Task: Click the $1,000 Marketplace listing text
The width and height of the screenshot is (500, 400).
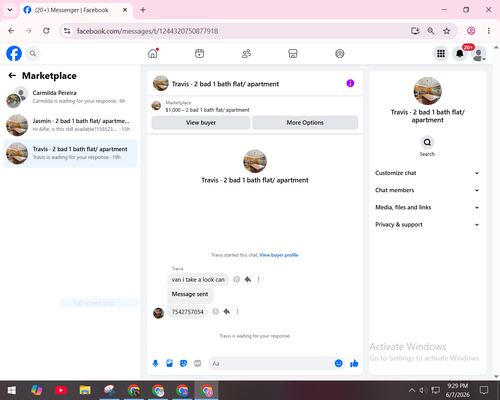Action: 207,110
